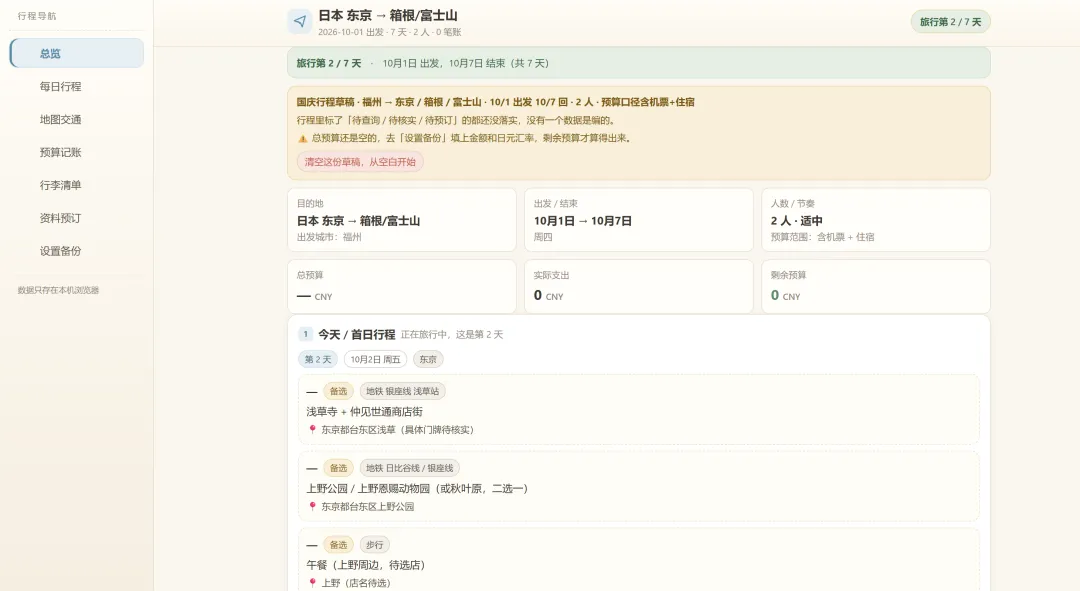Click the 目的地 summary card

[402, 220]
